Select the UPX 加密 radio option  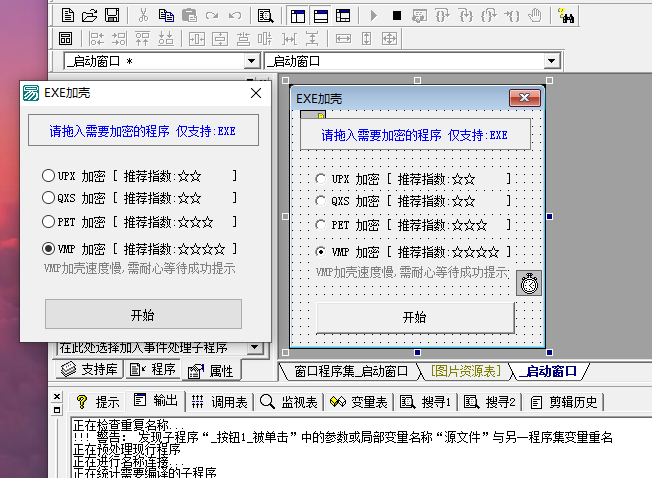point(48,176)
